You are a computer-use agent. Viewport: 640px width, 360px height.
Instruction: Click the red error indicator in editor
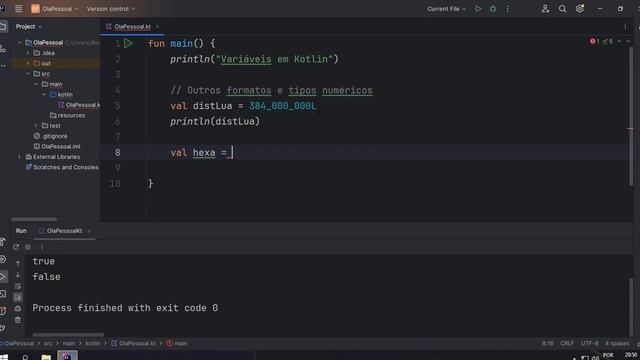pos(595,41)
